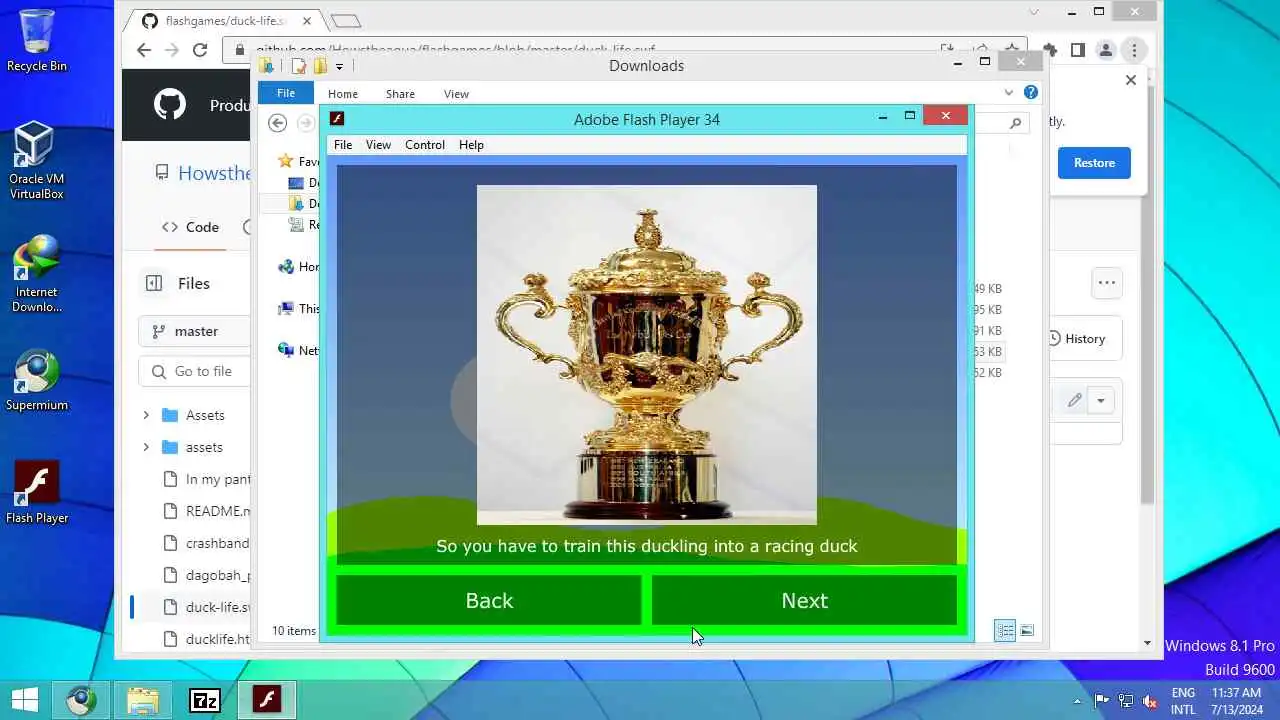The width and height of the screenshot is (1280, 720).
Task: Open File Explorer from the taskbar
Action: click(x=143, y=699)
